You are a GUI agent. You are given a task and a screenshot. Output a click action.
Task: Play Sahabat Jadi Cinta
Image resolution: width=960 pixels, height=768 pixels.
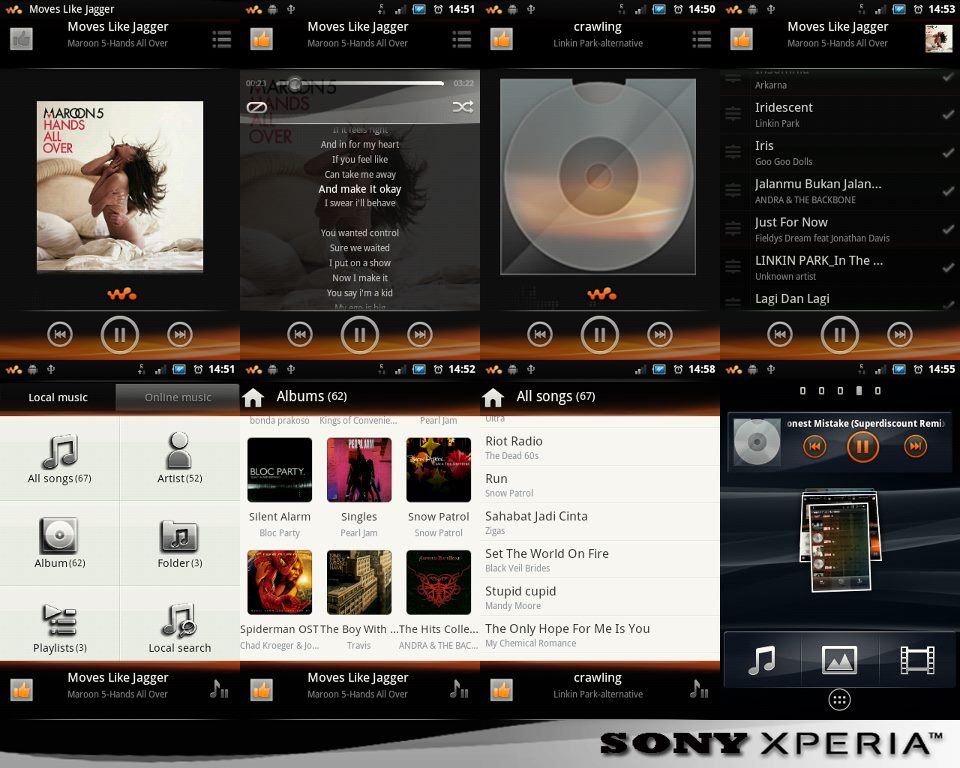pos(600,522)
